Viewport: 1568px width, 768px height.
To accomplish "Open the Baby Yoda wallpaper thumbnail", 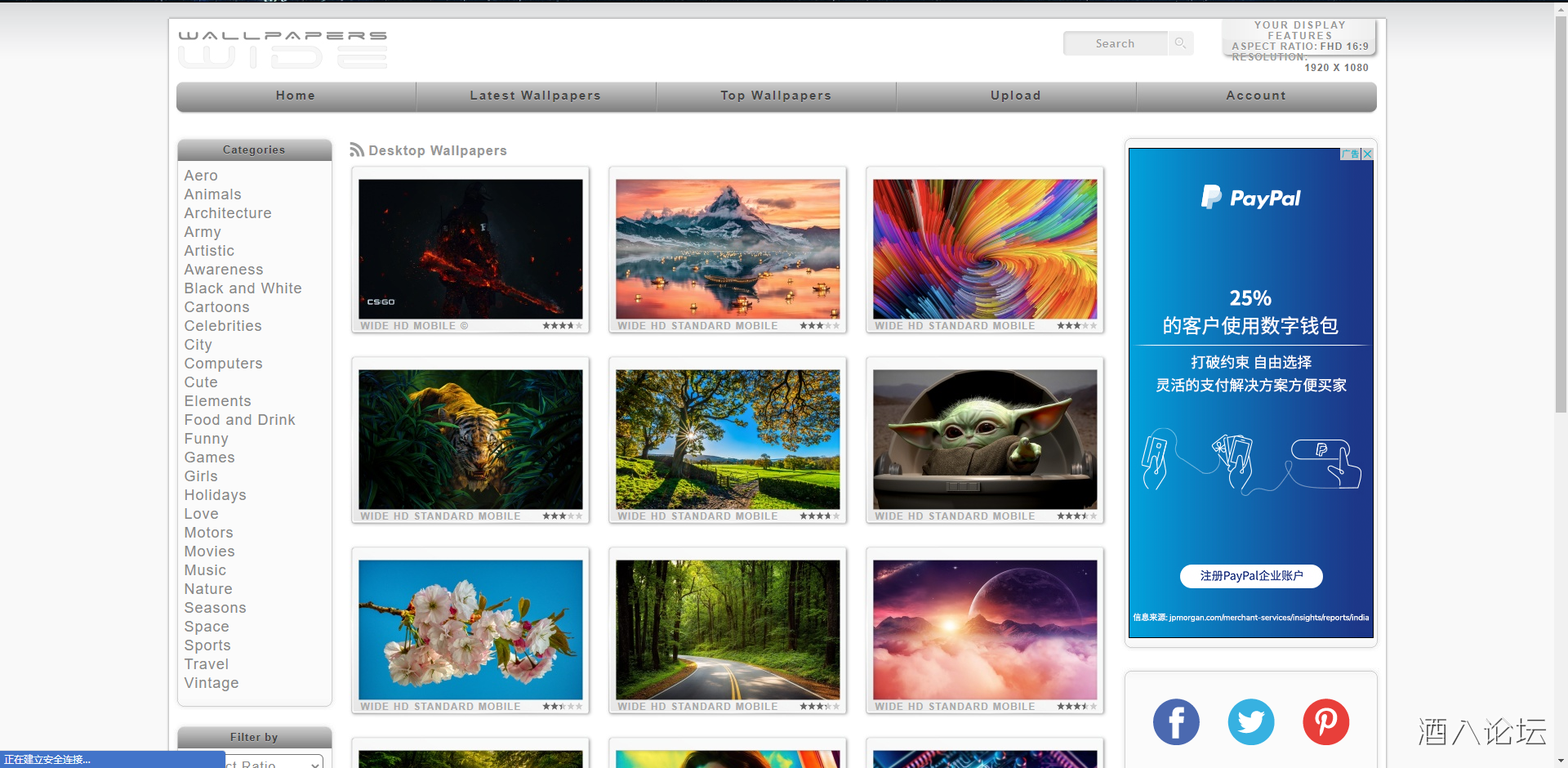I will point(985,440).
